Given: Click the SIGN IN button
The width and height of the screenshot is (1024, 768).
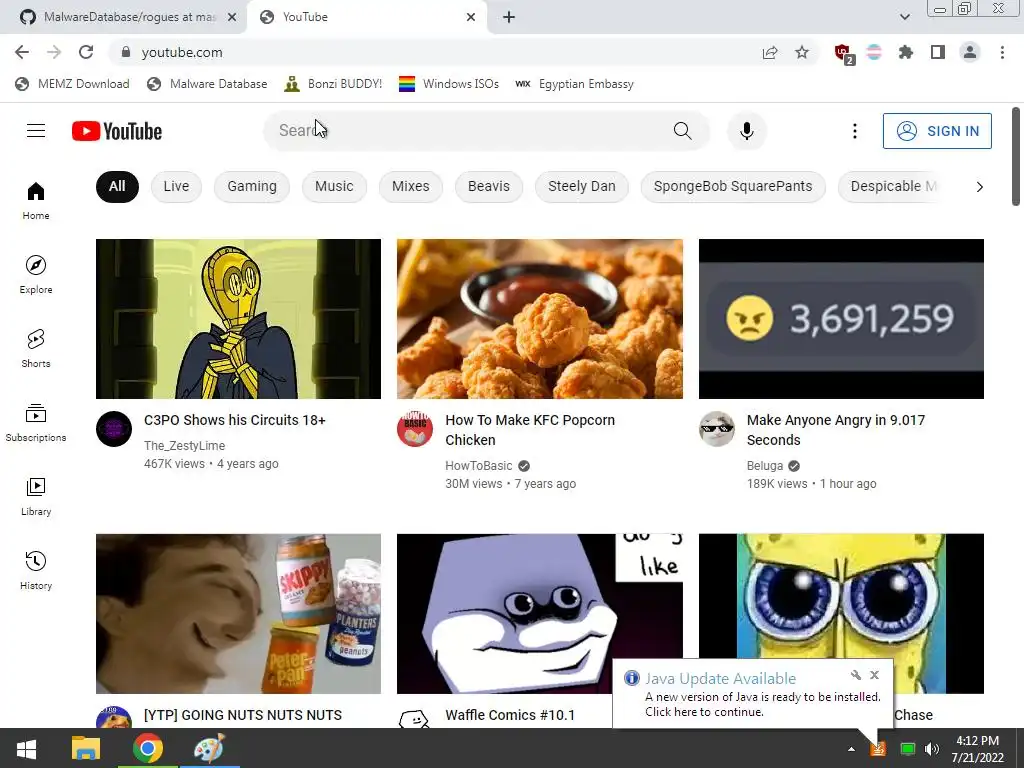Looking at the screenshot, I should pos(937,131).
